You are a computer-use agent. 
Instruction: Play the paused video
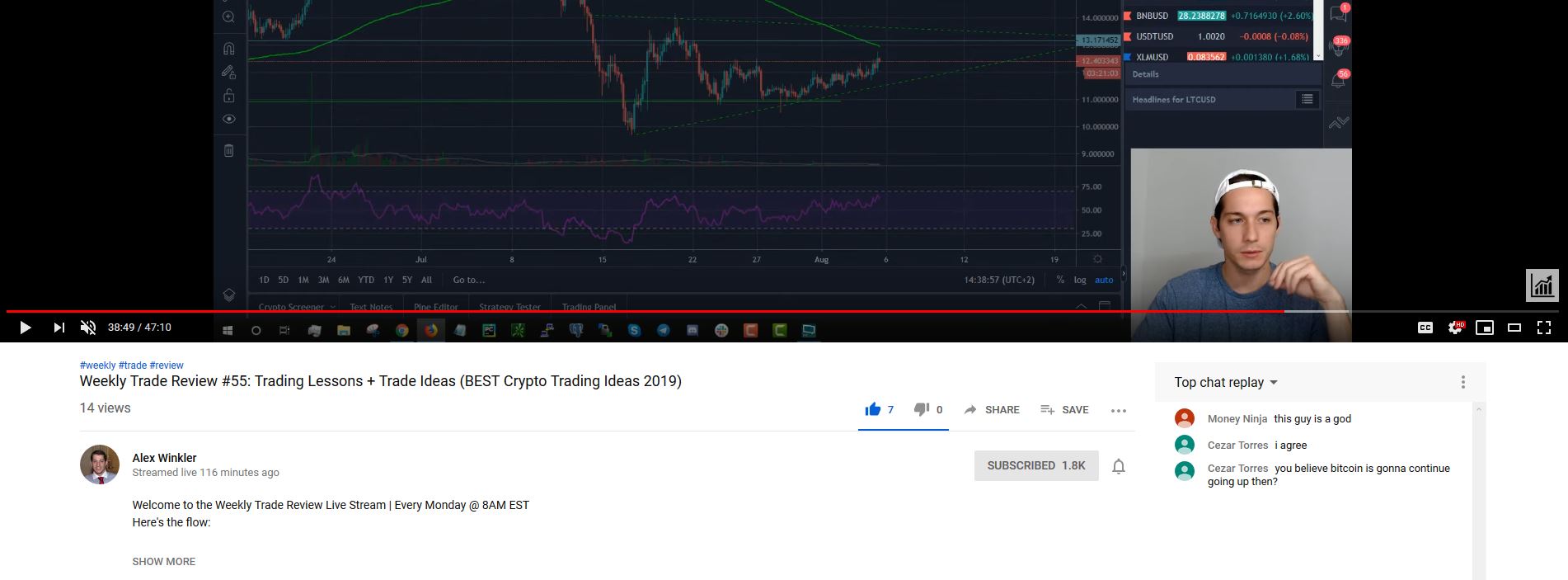tap(25, 328)
